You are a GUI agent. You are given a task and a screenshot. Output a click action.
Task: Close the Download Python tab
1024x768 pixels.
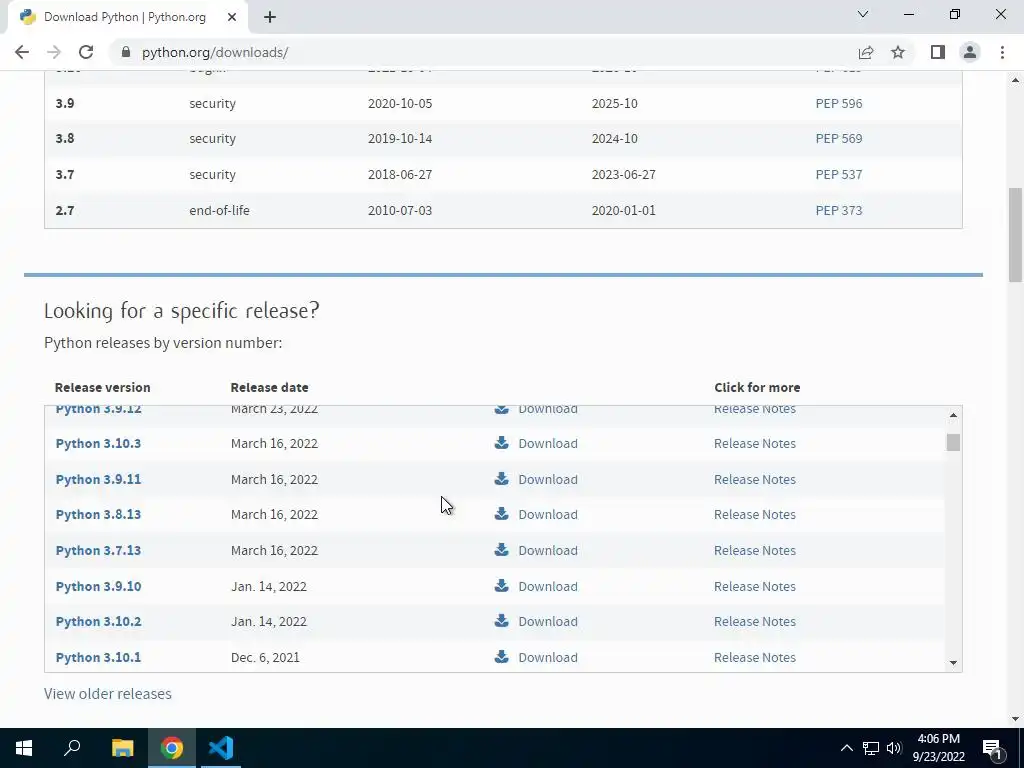click(232, 18)
